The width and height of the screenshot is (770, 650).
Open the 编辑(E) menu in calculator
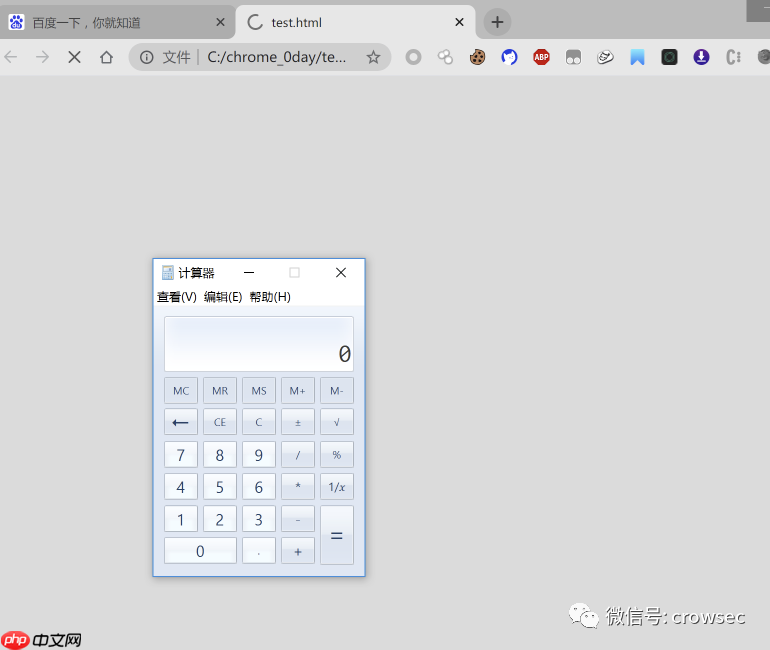click(223, 297)
